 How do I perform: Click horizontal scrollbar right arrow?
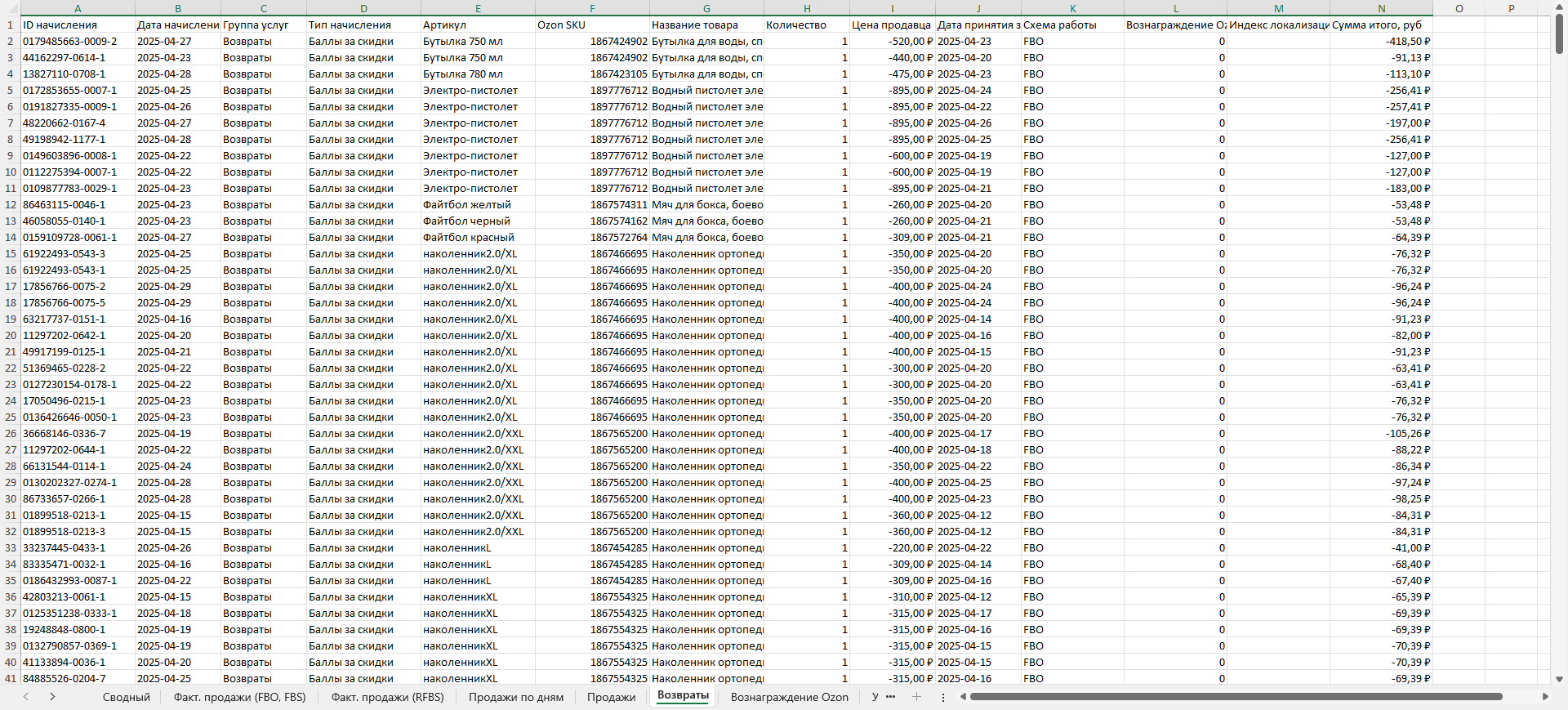click(x=1545, y=697)
